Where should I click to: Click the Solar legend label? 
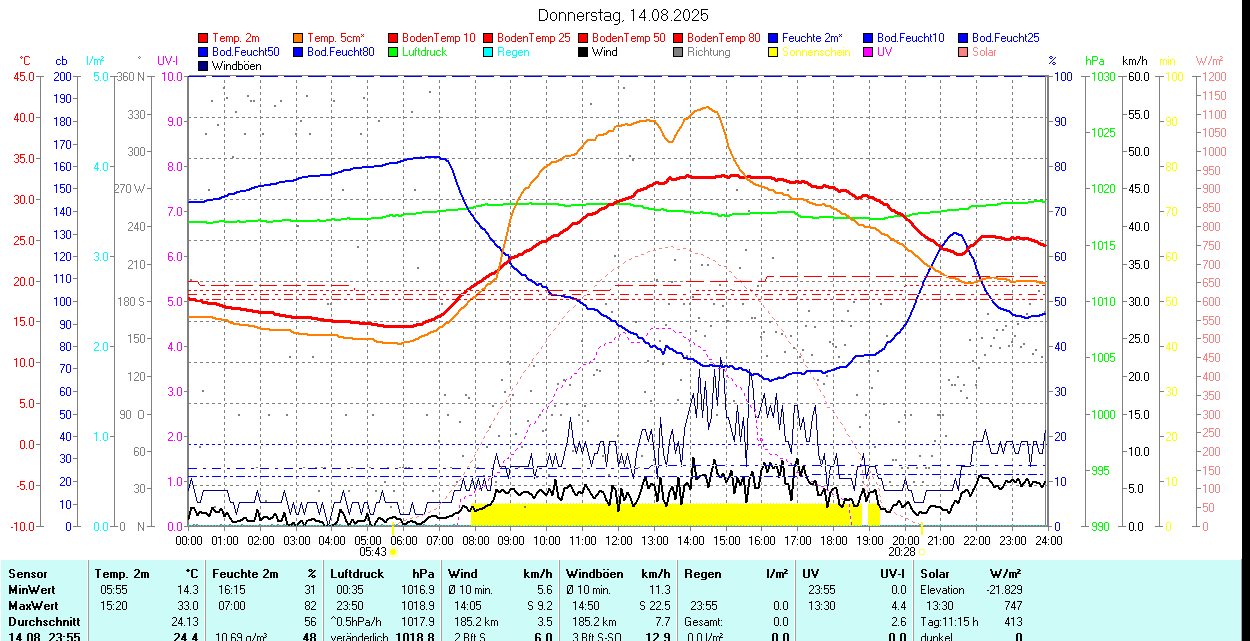tap(984, 52)
